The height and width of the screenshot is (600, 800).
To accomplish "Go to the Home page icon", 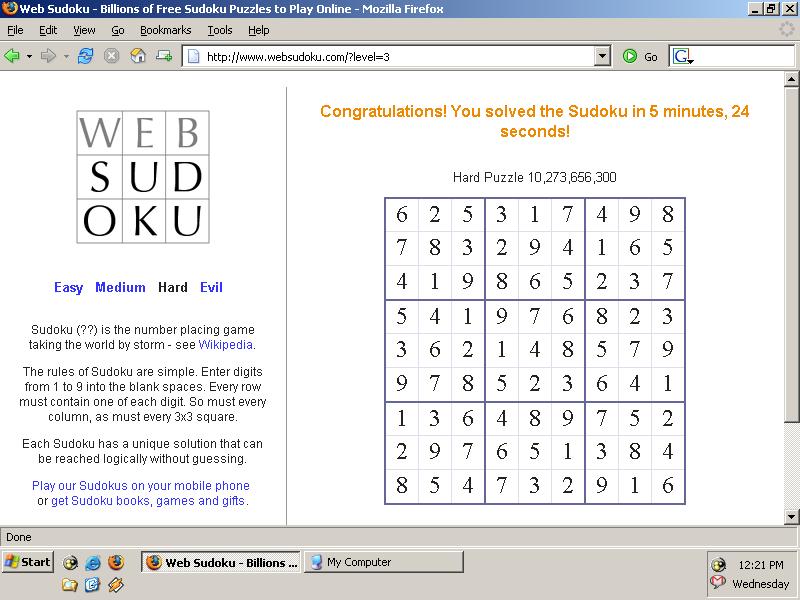I will [x=138, y=56].
